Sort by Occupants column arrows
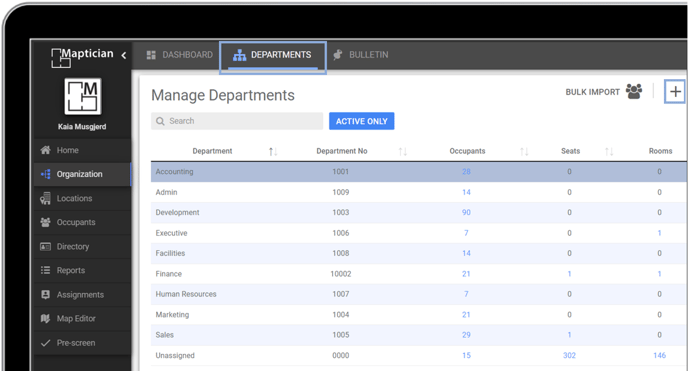 524,151
